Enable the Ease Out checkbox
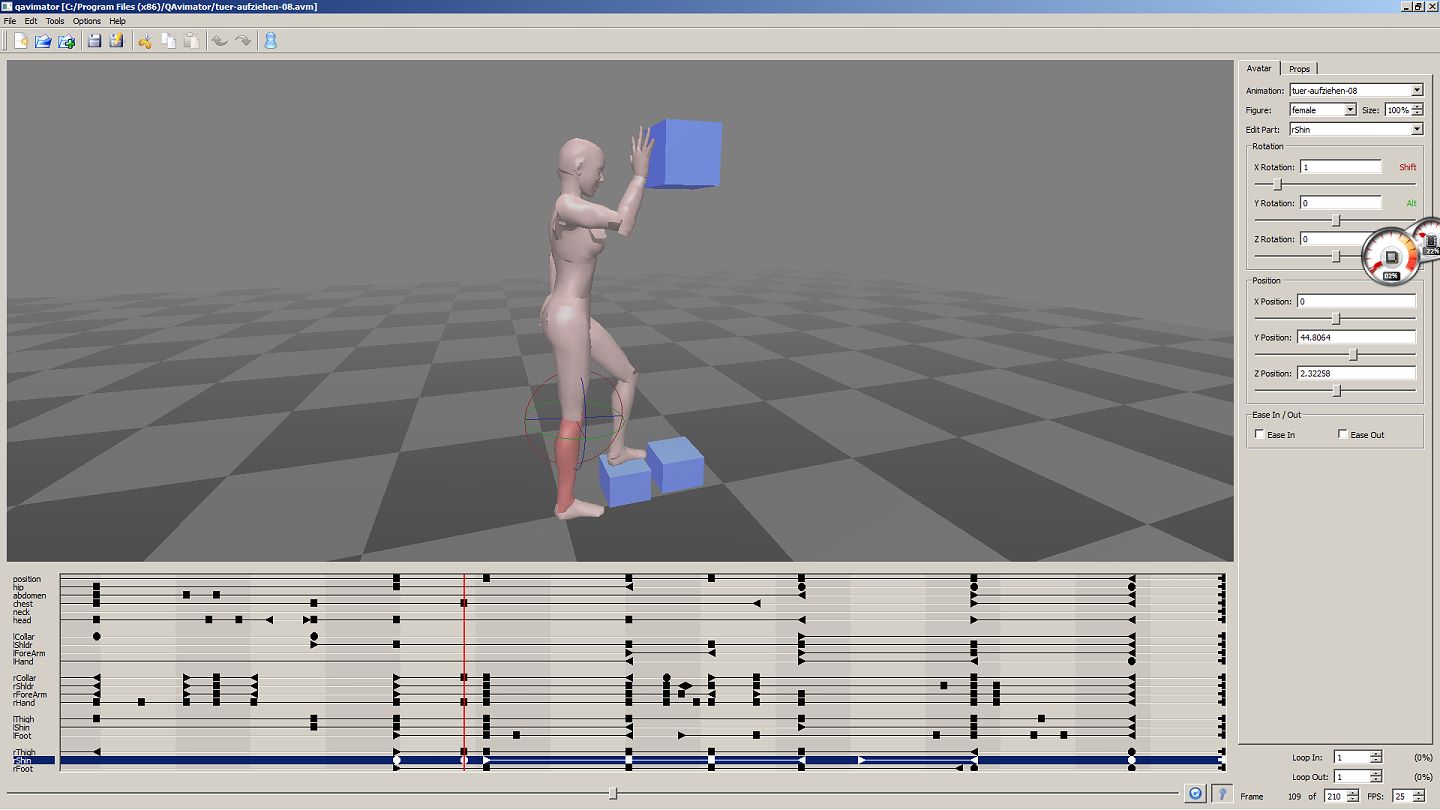Screen dimensions: 1440x810 pyautogui.click(x=1342, y=434)
